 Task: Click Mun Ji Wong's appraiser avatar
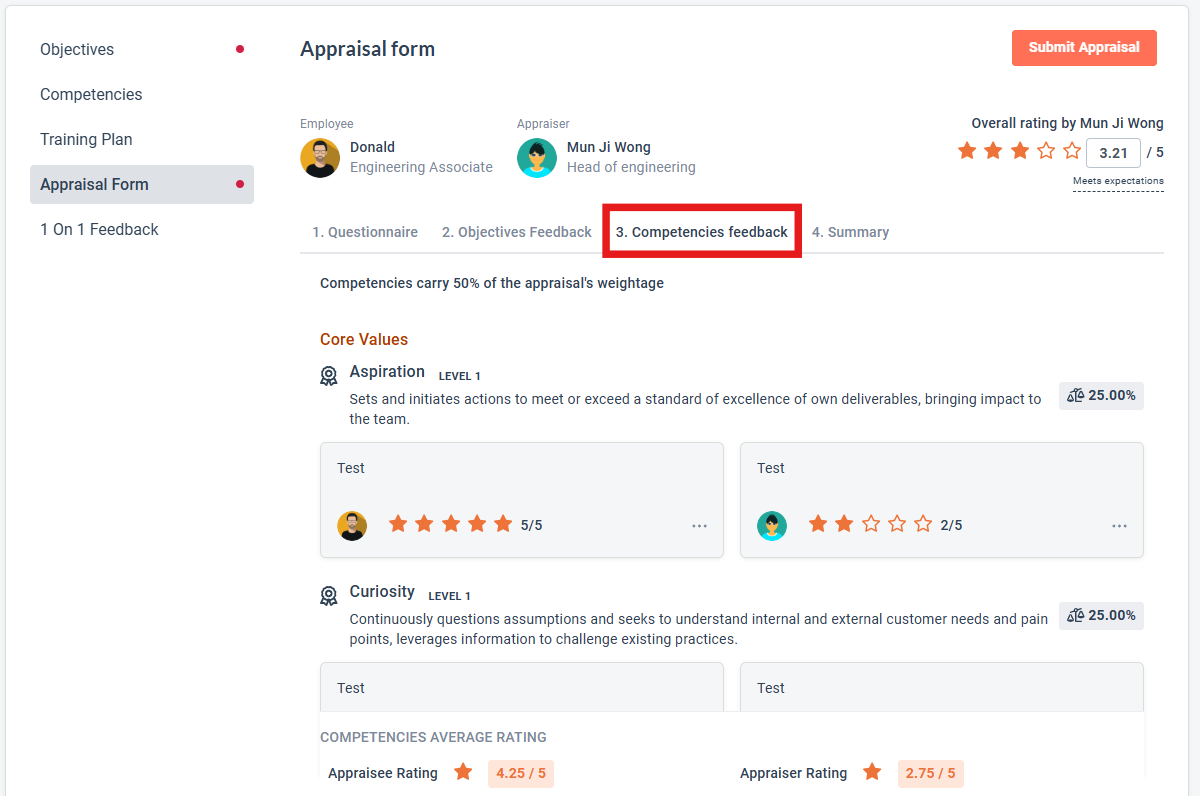537,158
